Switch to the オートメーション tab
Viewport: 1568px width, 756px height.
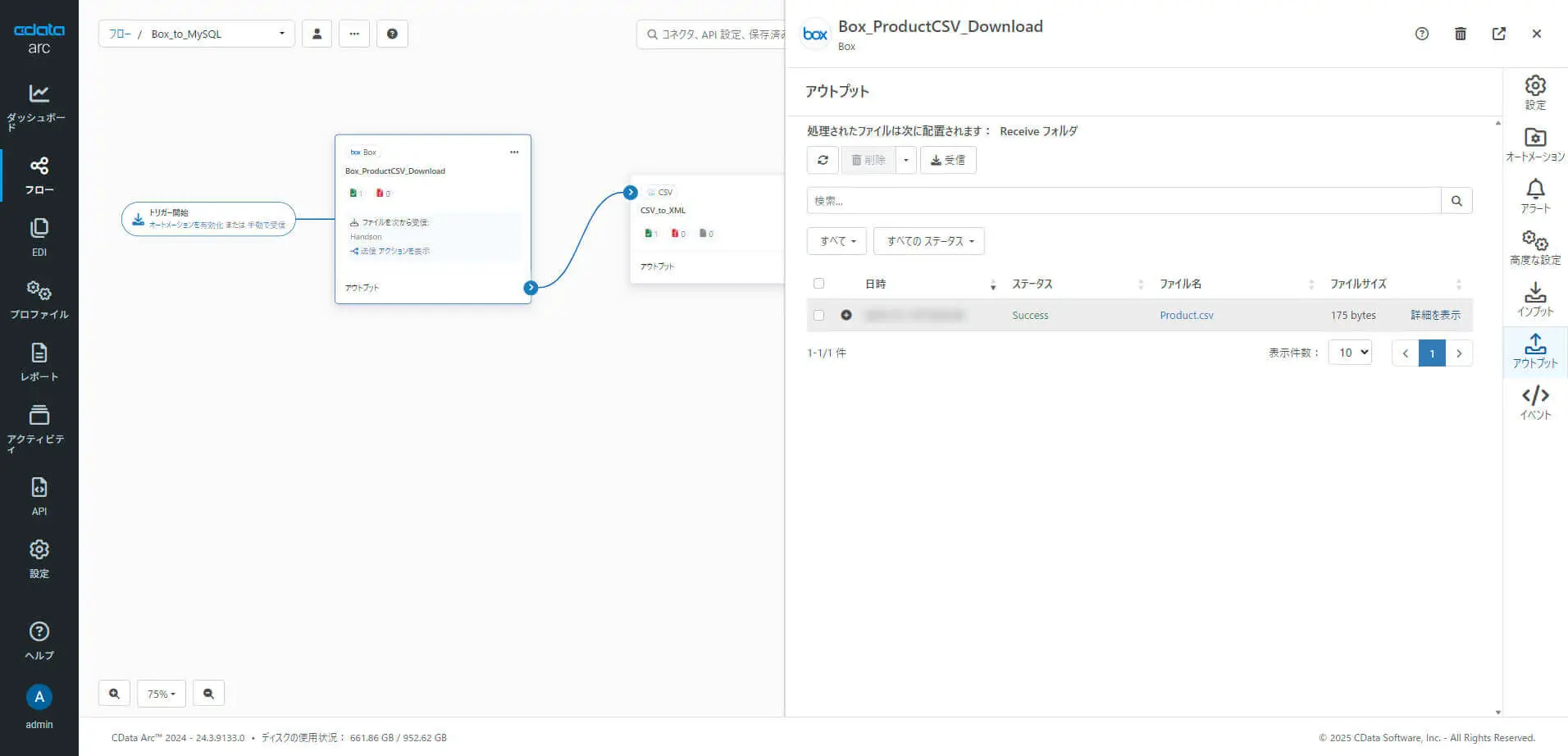(1535, 144)
